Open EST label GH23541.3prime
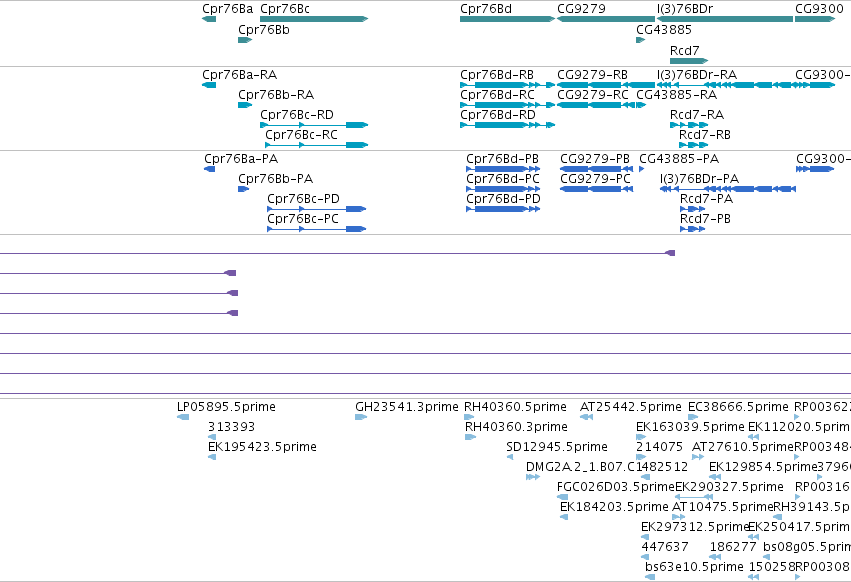Image resolution: width=851 pixels, height=582 pixels. coord(407,407)
